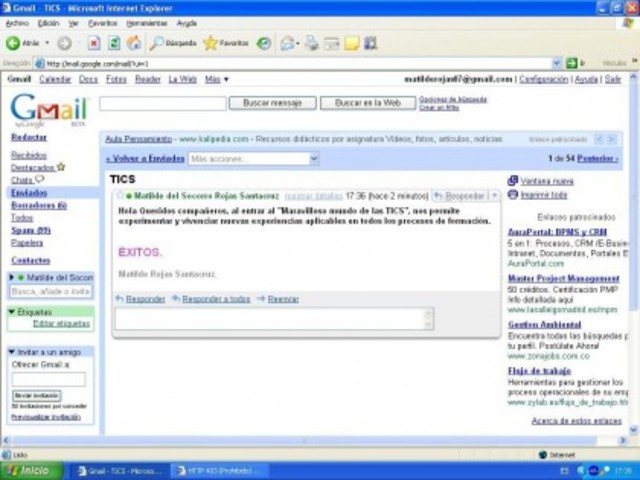Open the Calendar link in top bar
The height and width of the screenshot is (480, 640).
tap(55, 79)
